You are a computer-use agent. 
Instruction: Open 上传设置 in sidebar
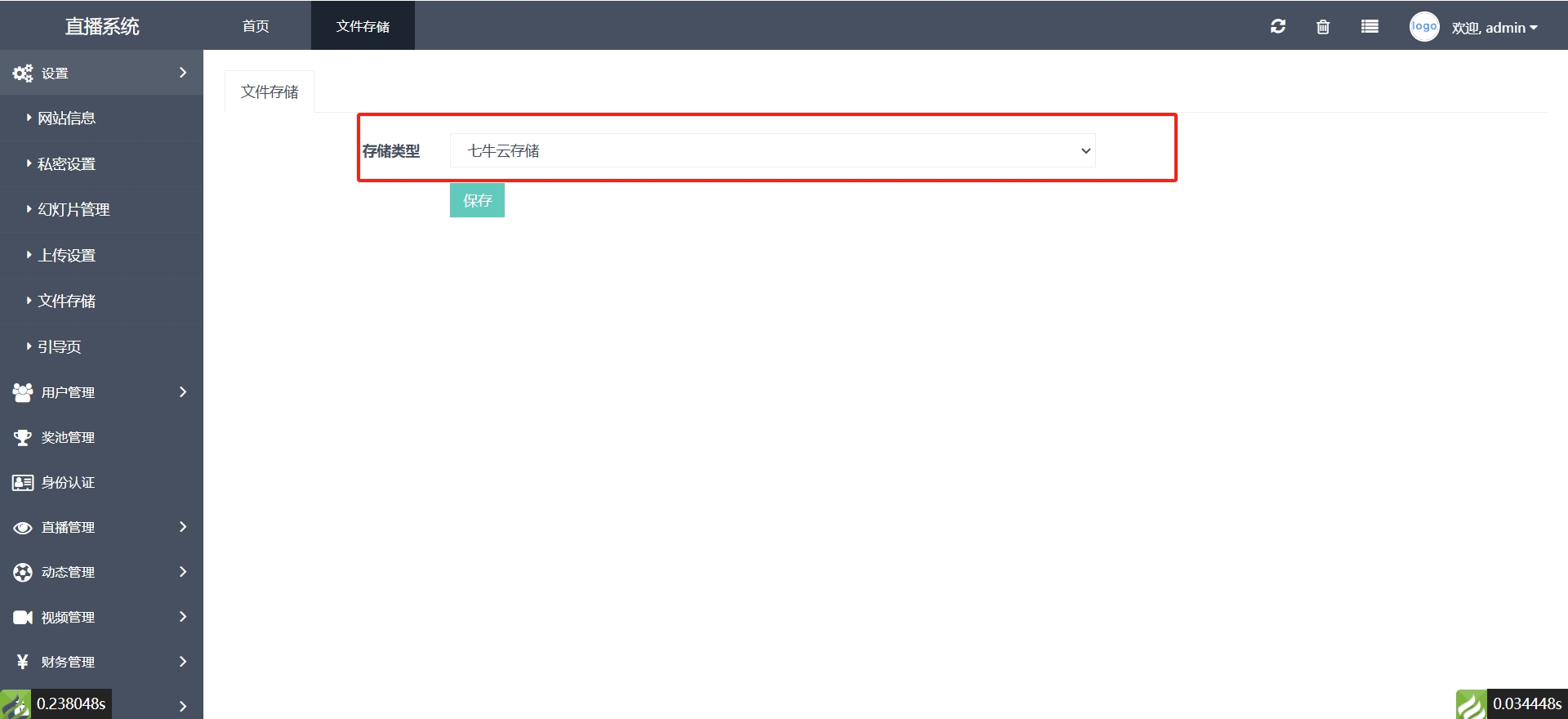(x=66, y=256)
